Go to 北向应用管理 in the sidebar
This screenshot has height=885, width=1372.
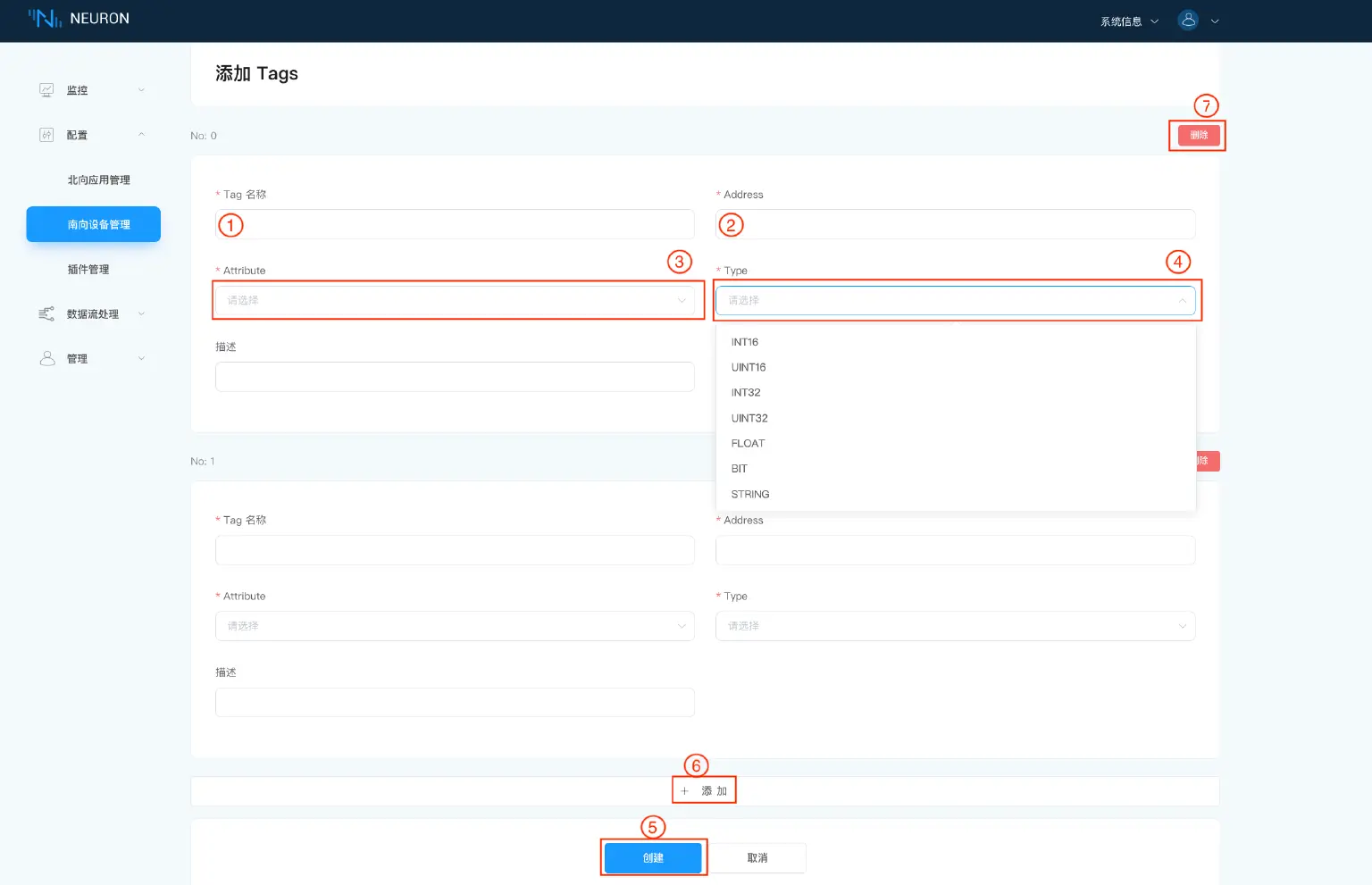(x=98, y=180)
